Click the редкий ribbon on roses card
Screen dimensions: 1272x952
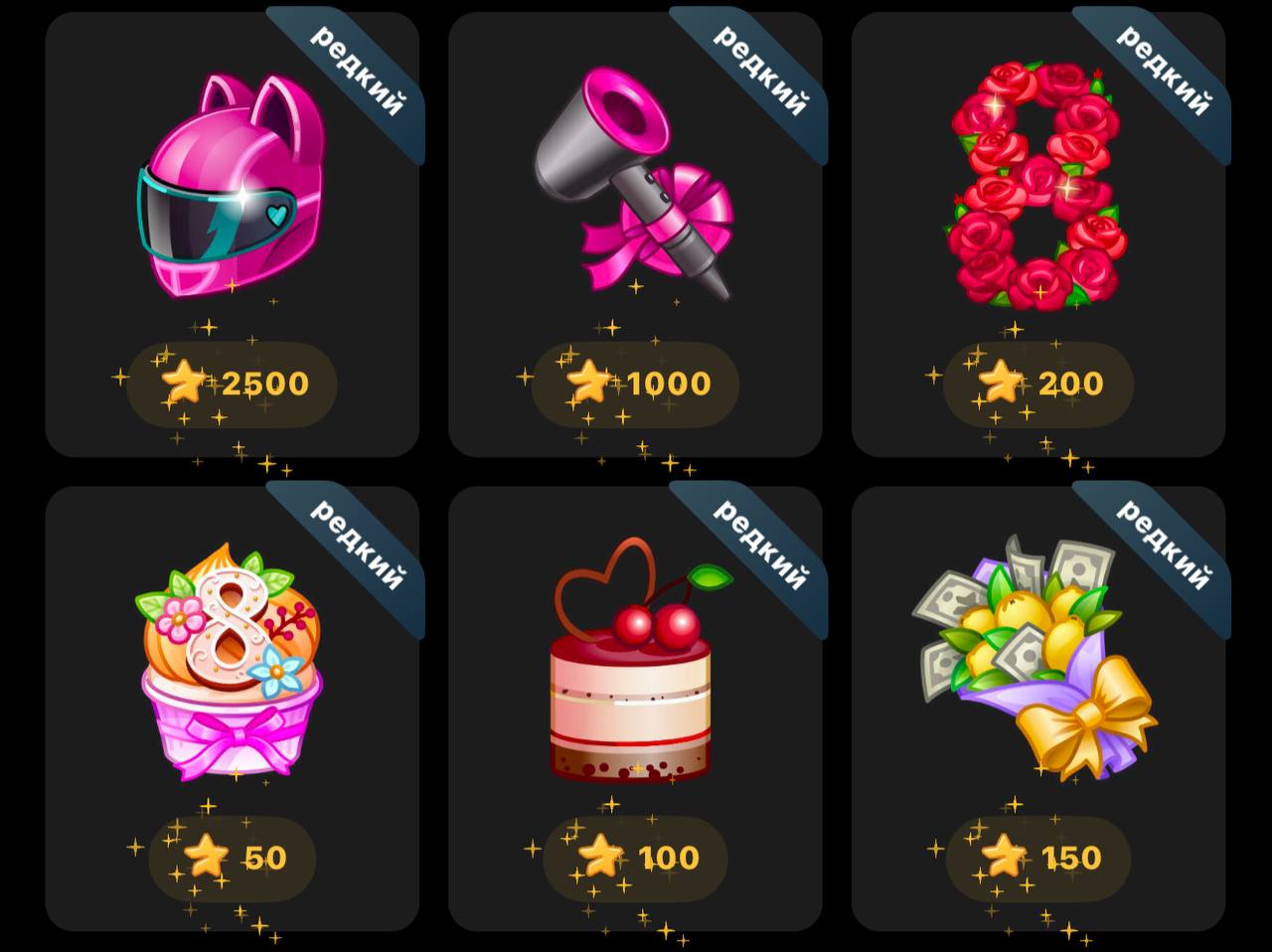pyautogui.click(x=1163, y=72)
